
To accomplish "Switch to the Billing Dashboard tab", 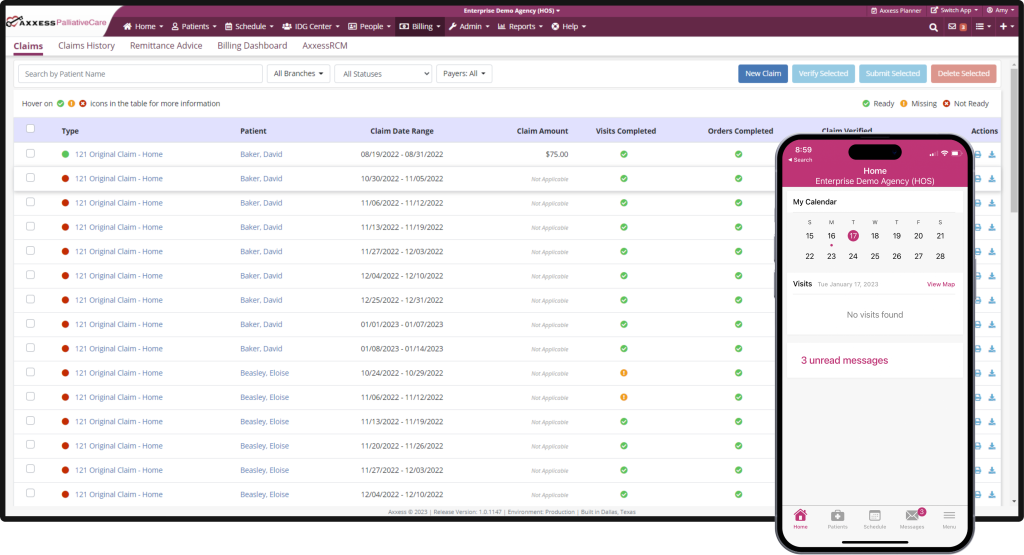I will 252,46.
